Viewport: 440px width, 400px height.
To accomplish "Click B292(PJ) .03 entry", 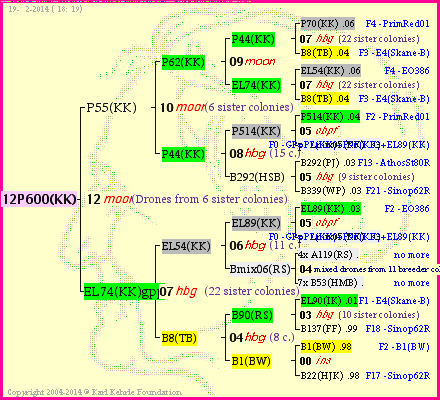I will coord(328,163).
